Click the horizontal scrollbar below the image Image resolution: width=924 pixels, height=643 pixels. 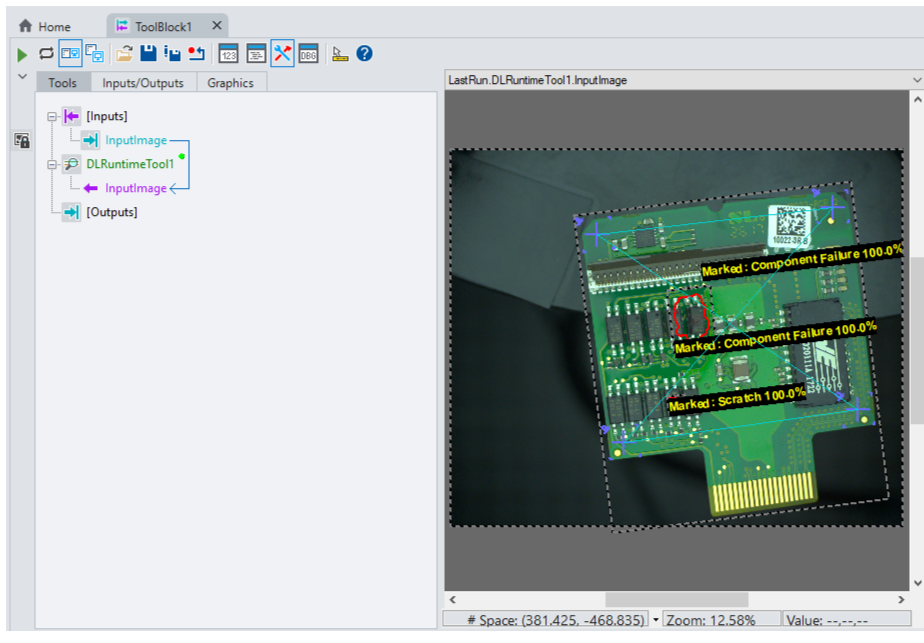pyautogui.click(x=675, y=599)
